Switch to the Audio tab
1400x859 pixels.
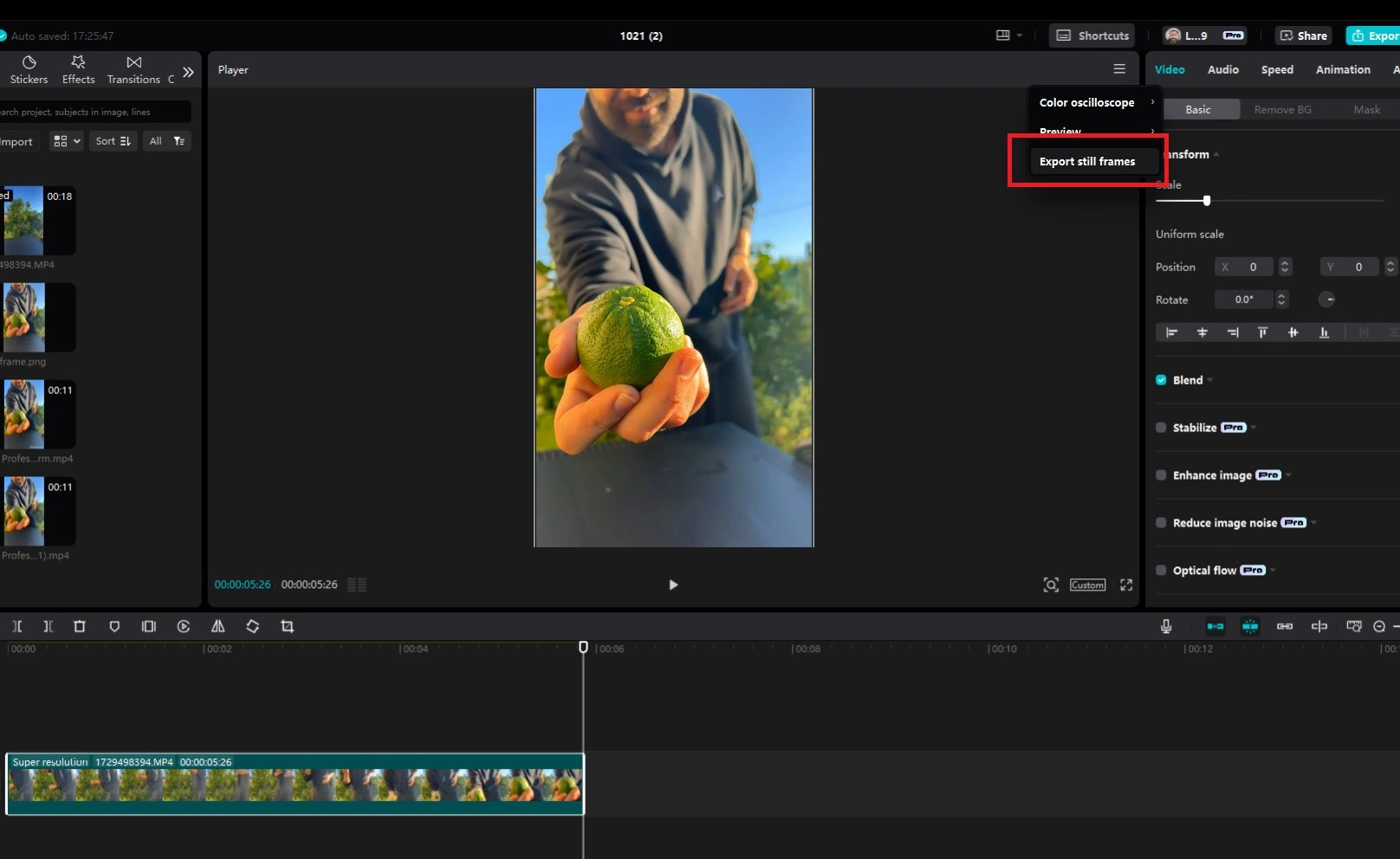pyautogui.click(x=1223, y=69)
